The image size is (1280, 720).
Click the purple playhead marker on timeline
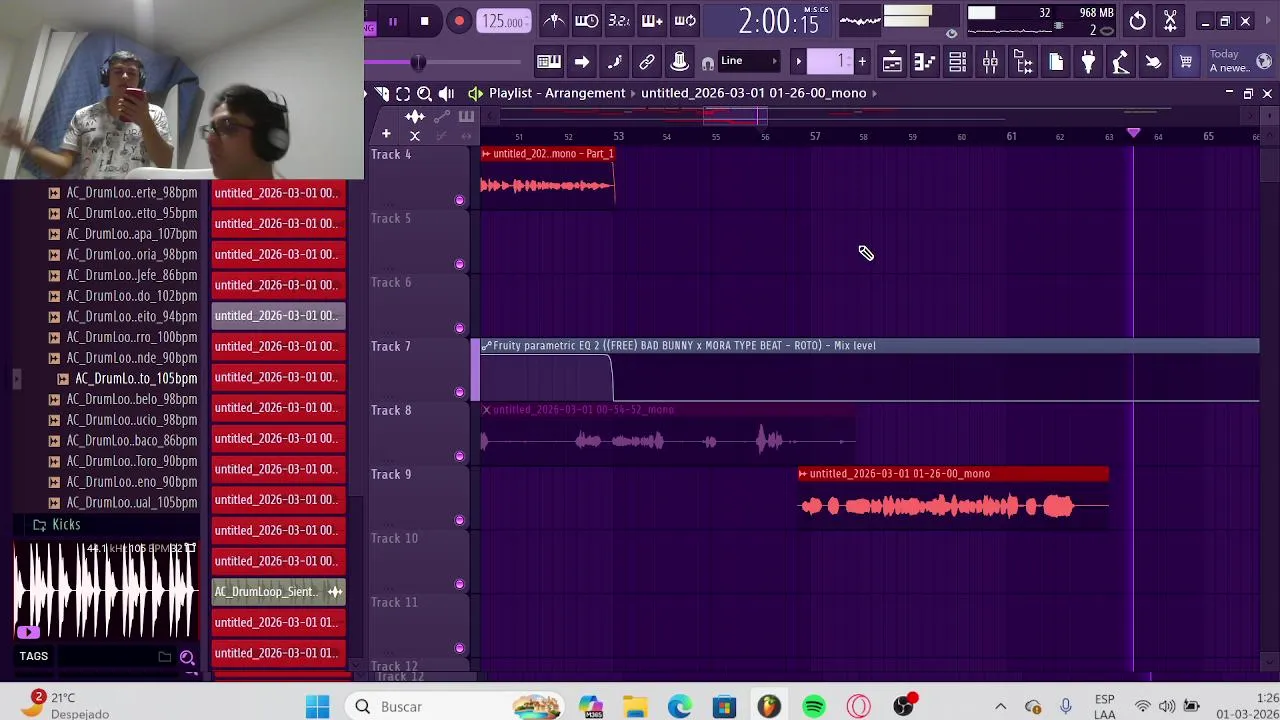pos(1133,132)
